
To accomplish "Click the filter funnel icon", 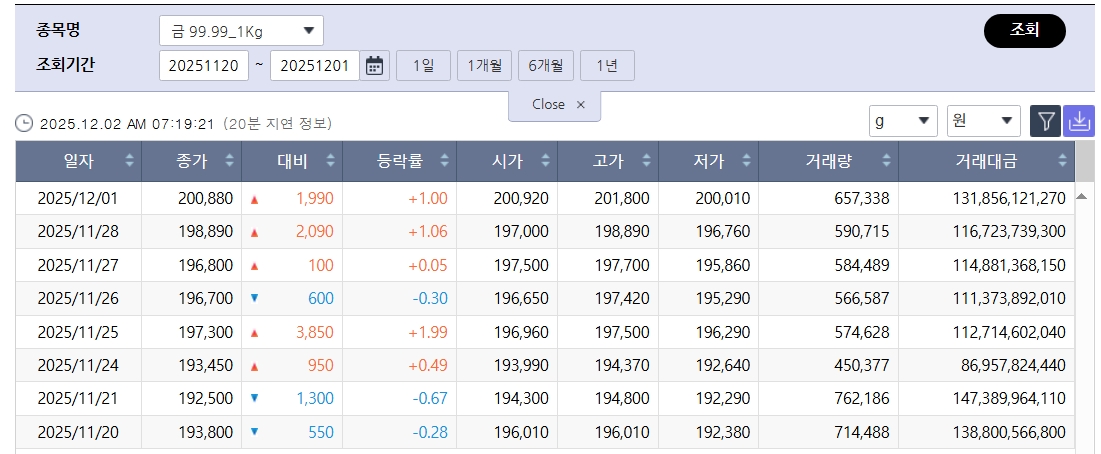I will [1046, 121].
